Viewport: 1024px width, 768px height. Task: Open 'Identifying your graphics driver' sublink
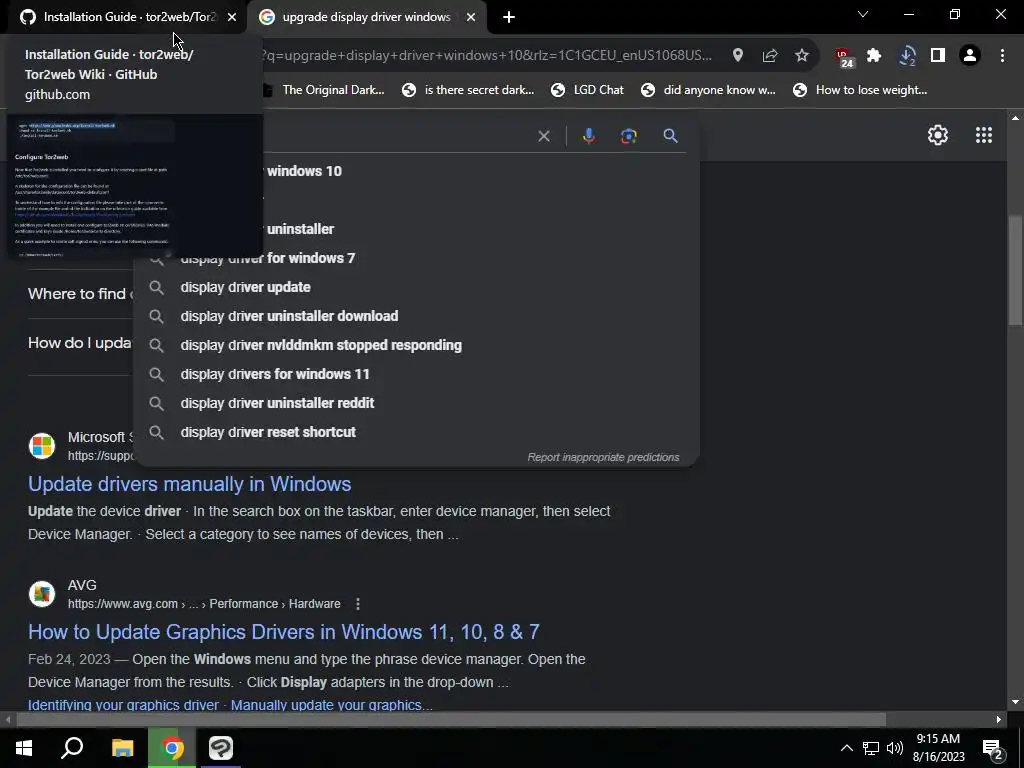(x=123, y=705)
